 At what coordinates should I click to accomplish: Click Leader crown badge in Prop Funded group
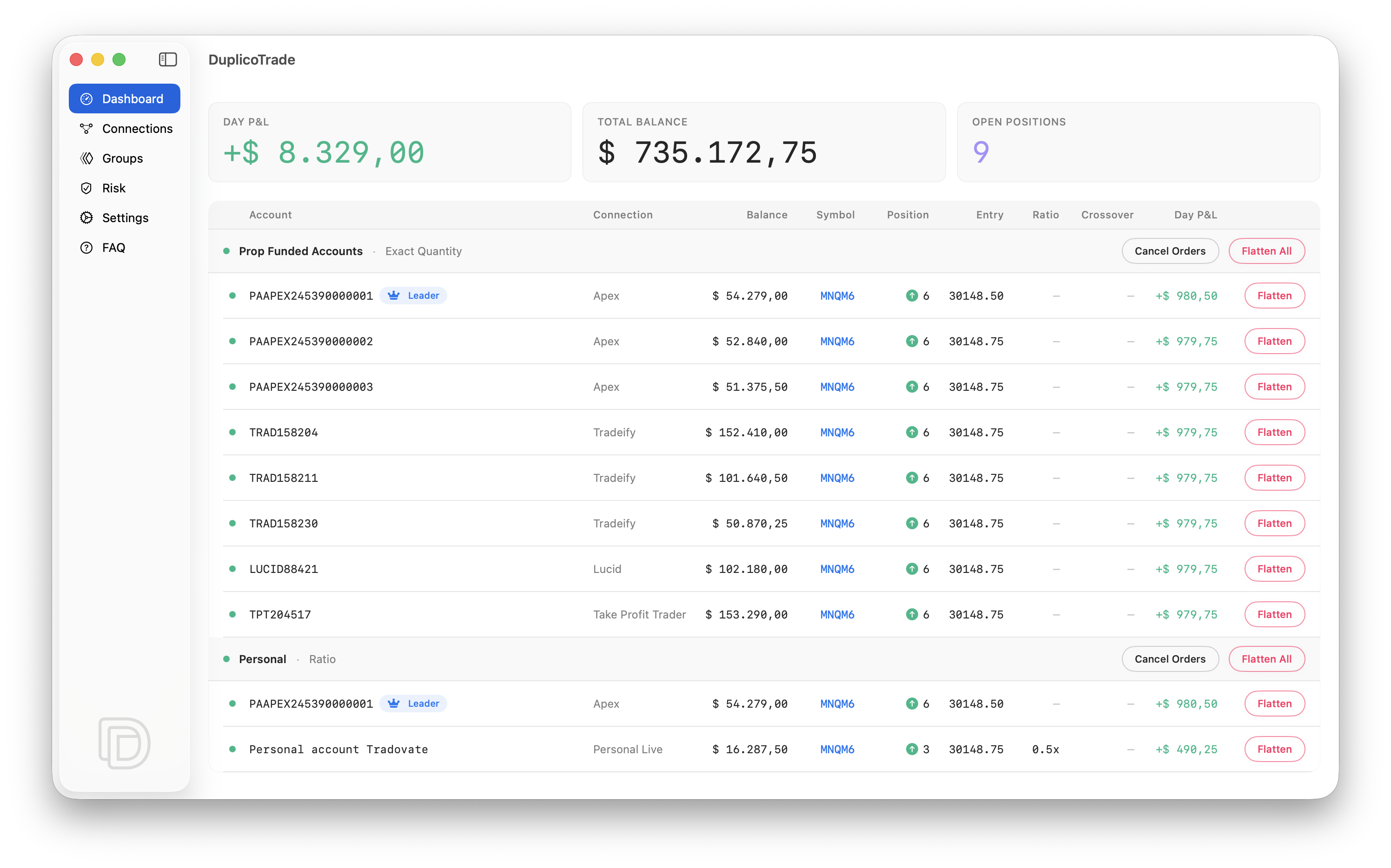tap(413, 296)
